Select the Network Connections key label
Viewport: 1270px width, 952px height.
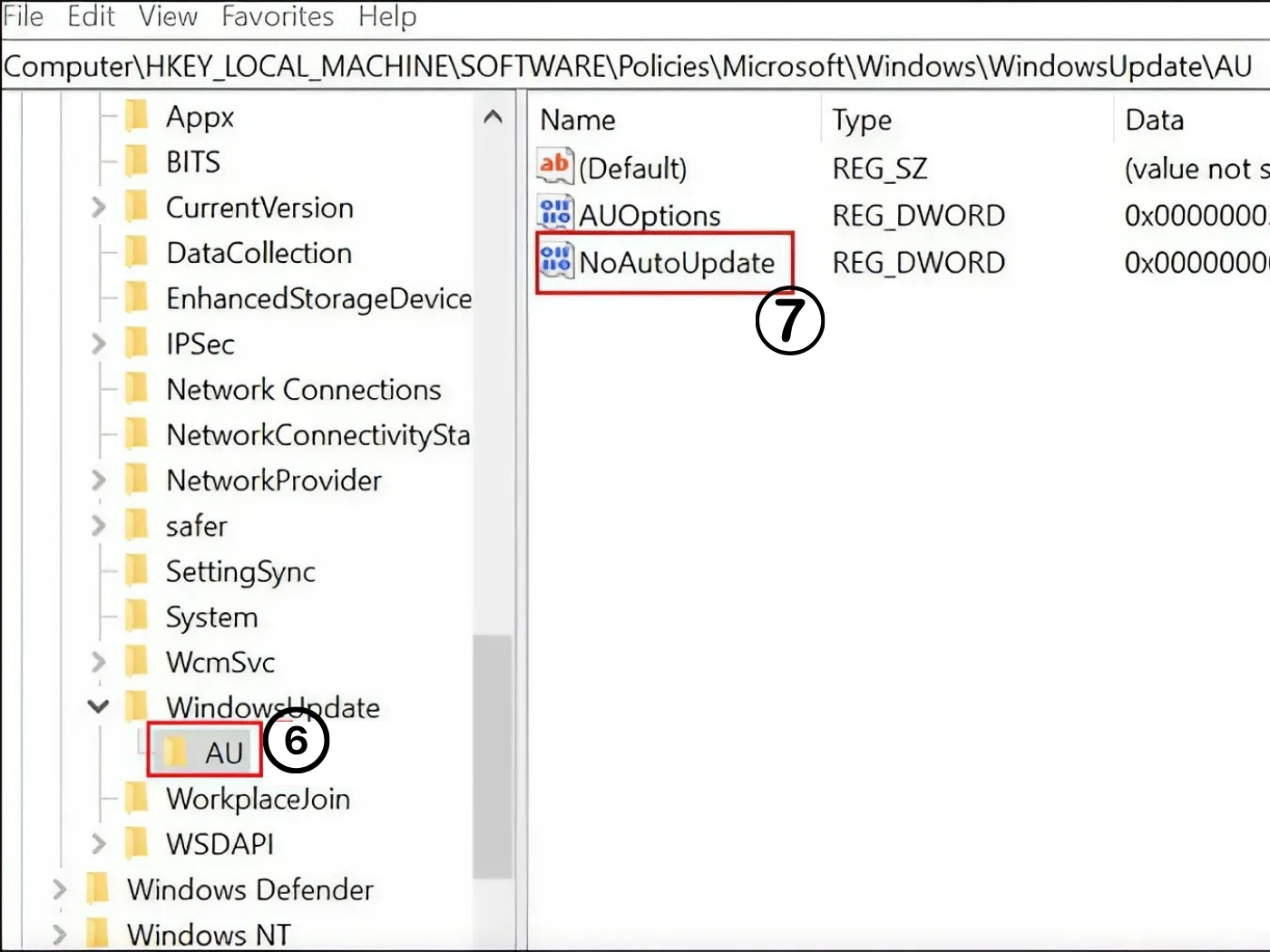point(304,389)
